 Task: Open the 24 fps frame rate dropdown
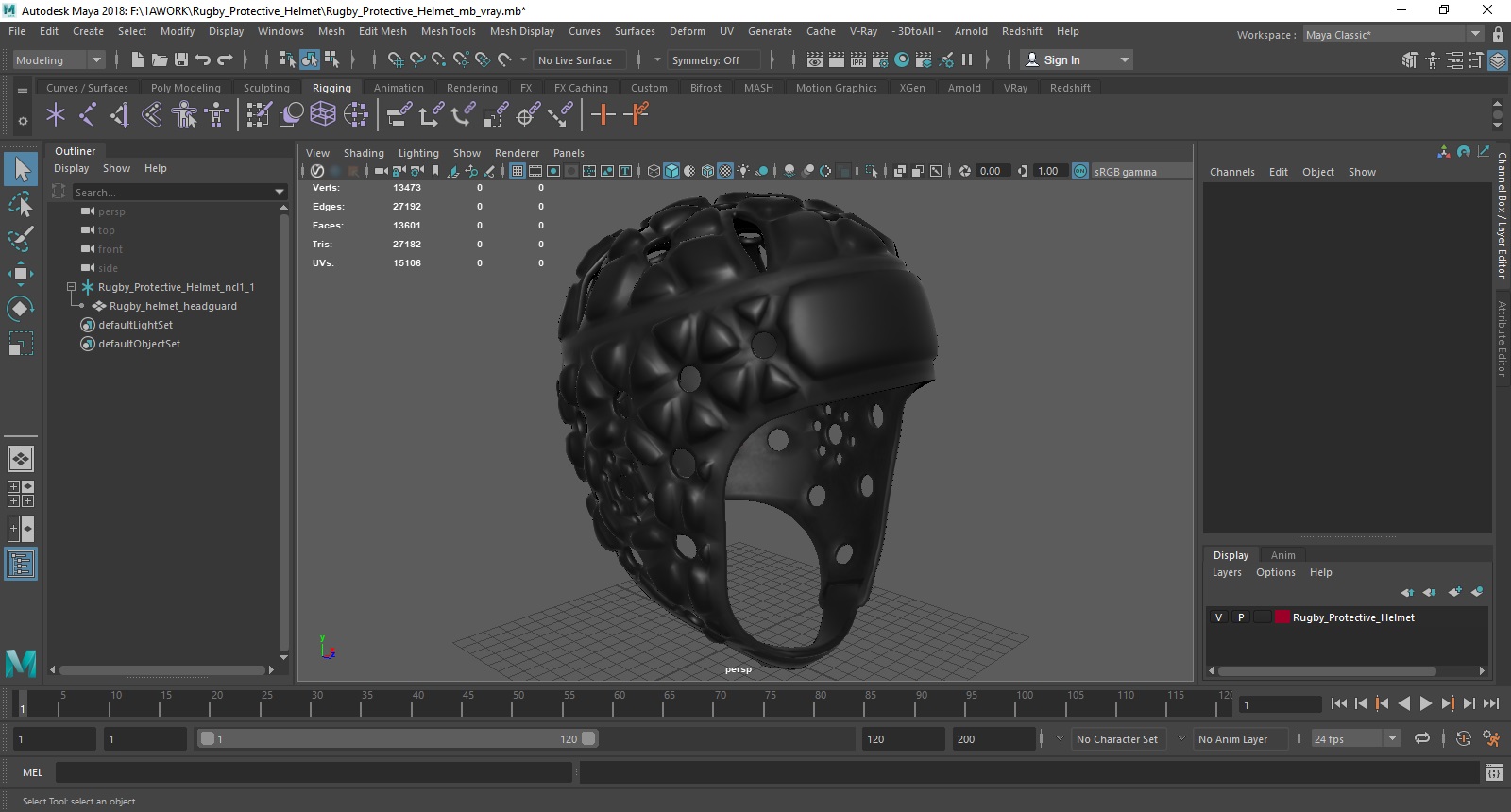1356,739
